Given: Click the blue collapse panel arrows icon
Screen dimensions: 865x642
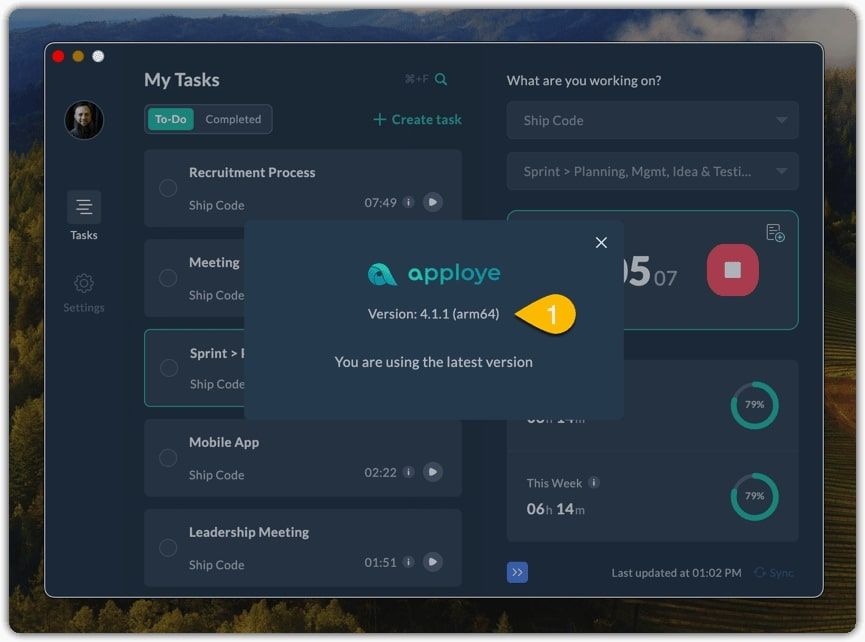Looking at the screenshot, I should coord(517,573).
